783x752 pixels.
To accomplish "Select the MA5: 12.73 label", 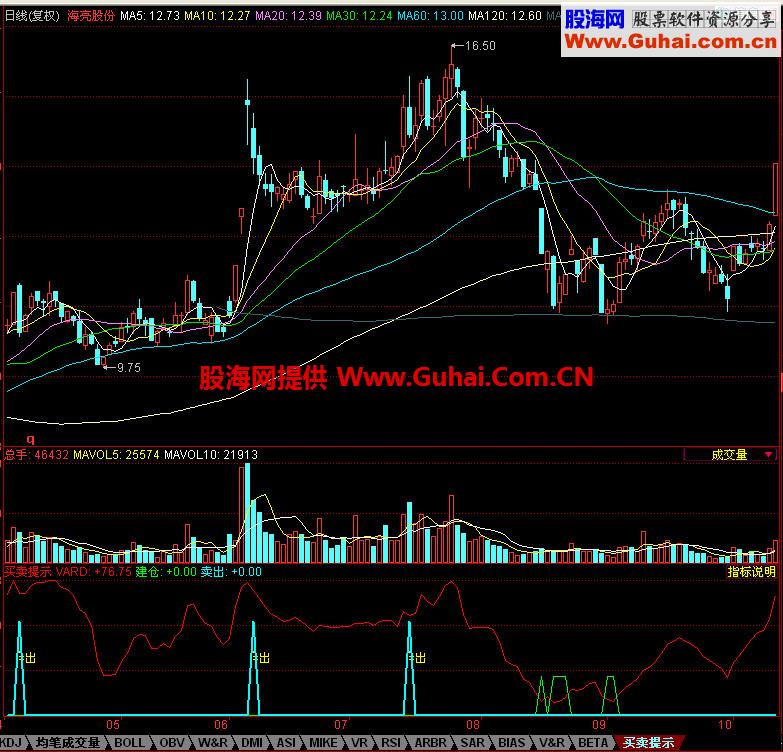I will (150, 16).
